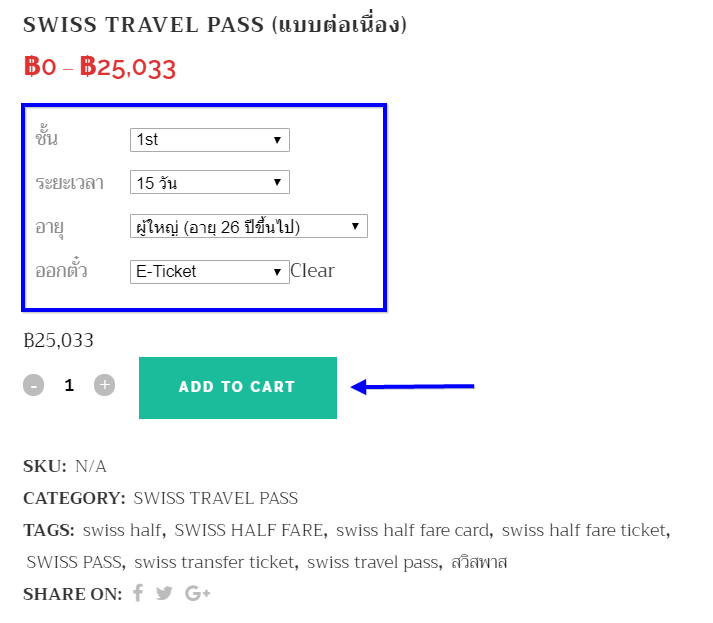Image resolution: width=713 pixels, height=623 pixels.
Task: Decrease quantity with the minus button
Action: pos(34,385)
